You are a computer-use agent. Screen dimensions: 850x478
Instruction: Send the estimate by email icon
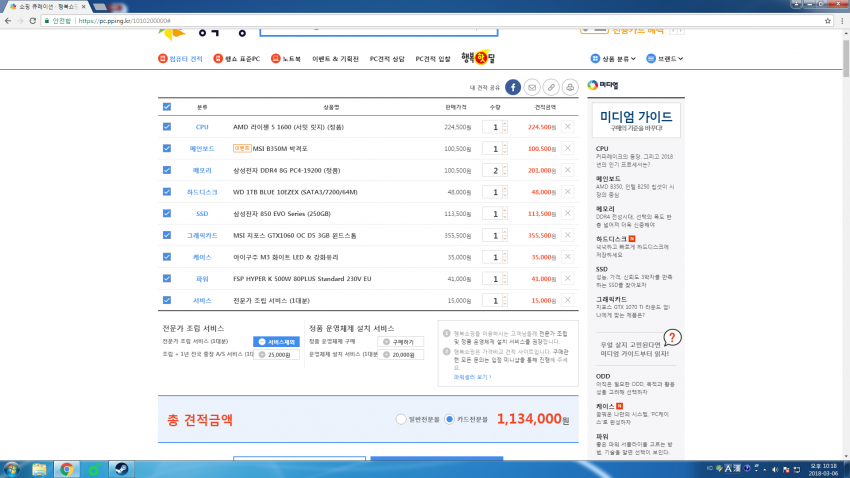pos(532,87)
